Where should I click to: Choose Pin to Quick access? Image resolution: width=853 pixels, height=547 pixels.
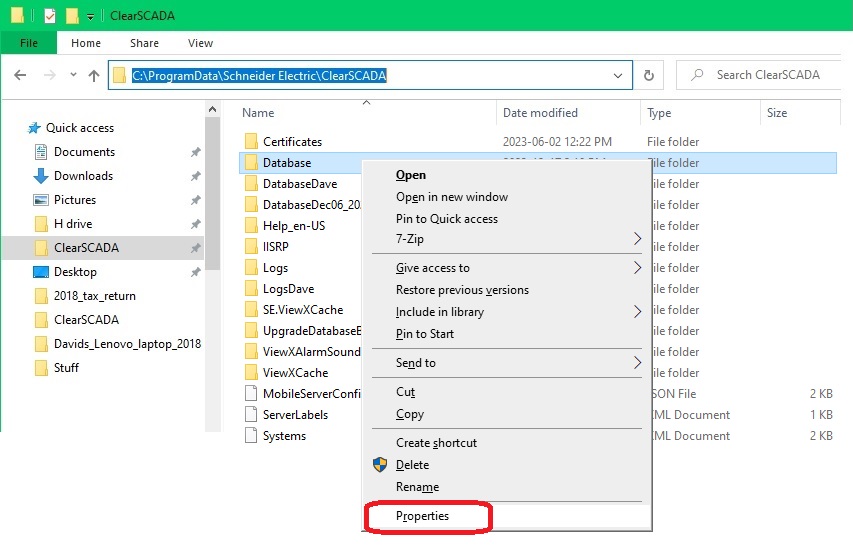coord(447,219)
